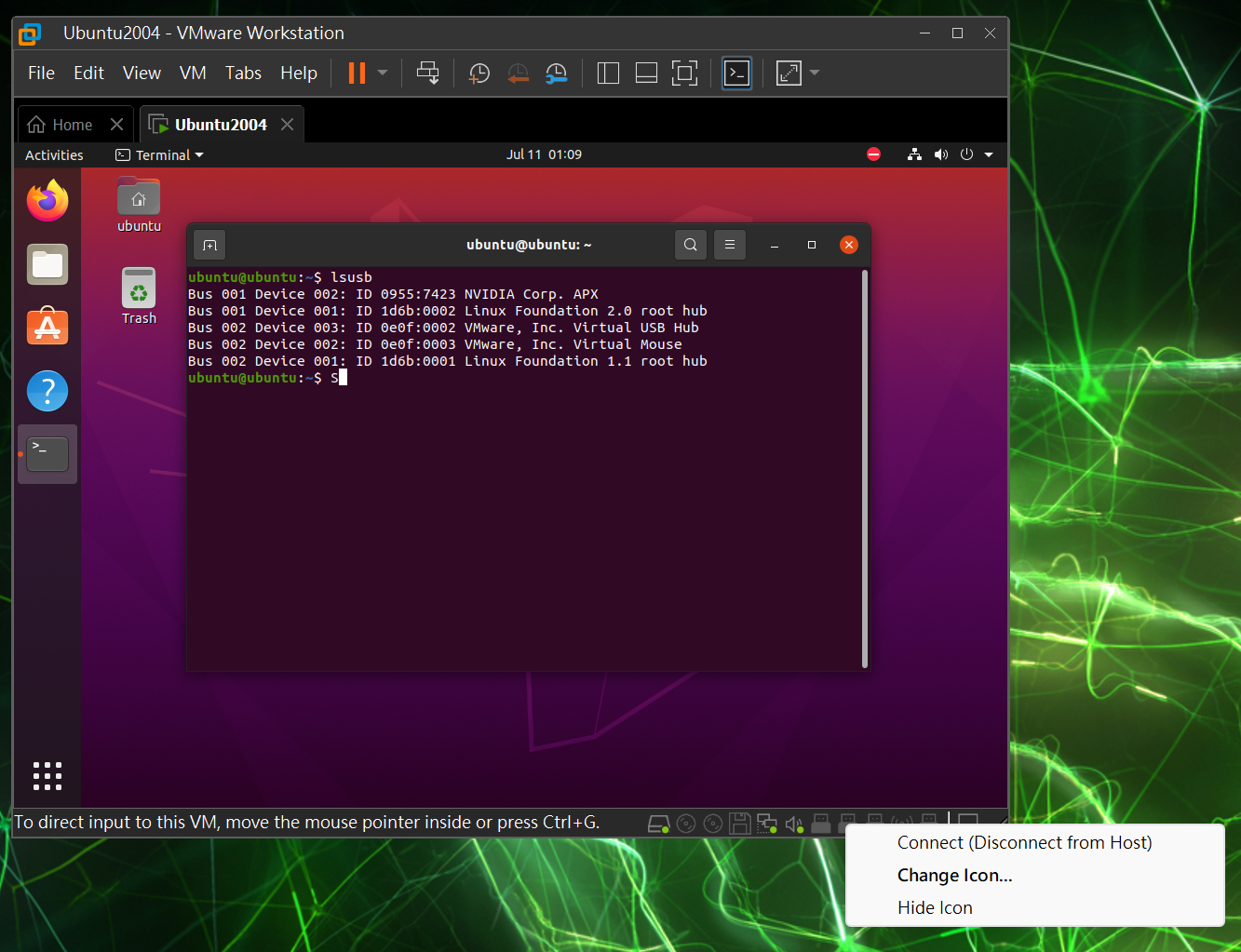Choose Change Icon... from context menu
Viewport: 1241px width, 952px height.
(x=954, y=875)
